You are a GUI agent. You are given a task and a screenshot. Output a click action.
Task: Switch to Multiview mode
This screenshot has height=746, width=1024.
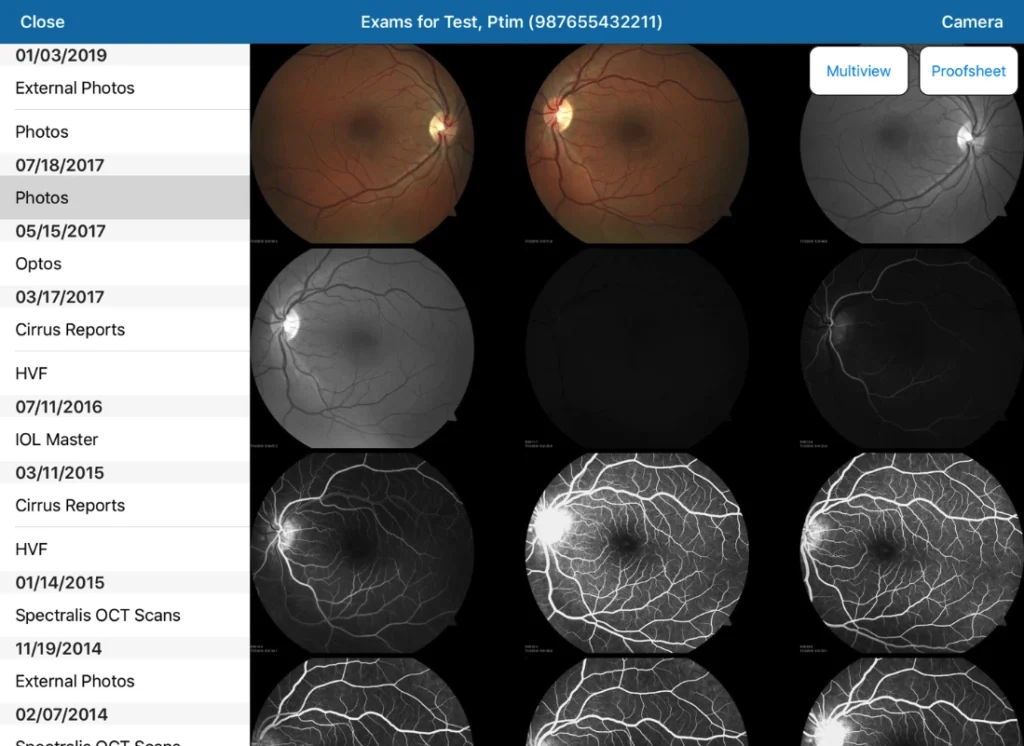(857, 71)
